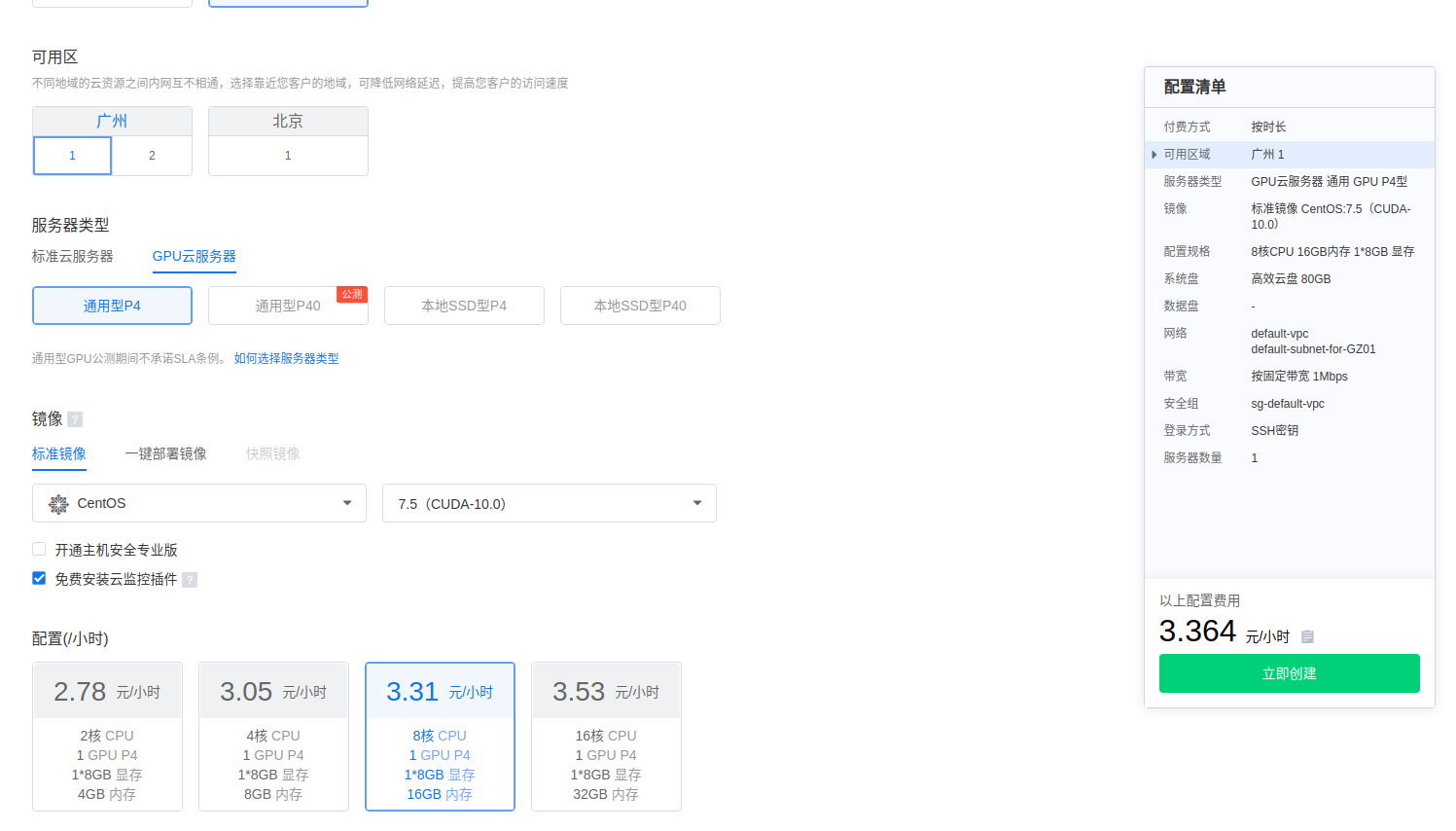Click the 立即创建 button

[1289, 672]
